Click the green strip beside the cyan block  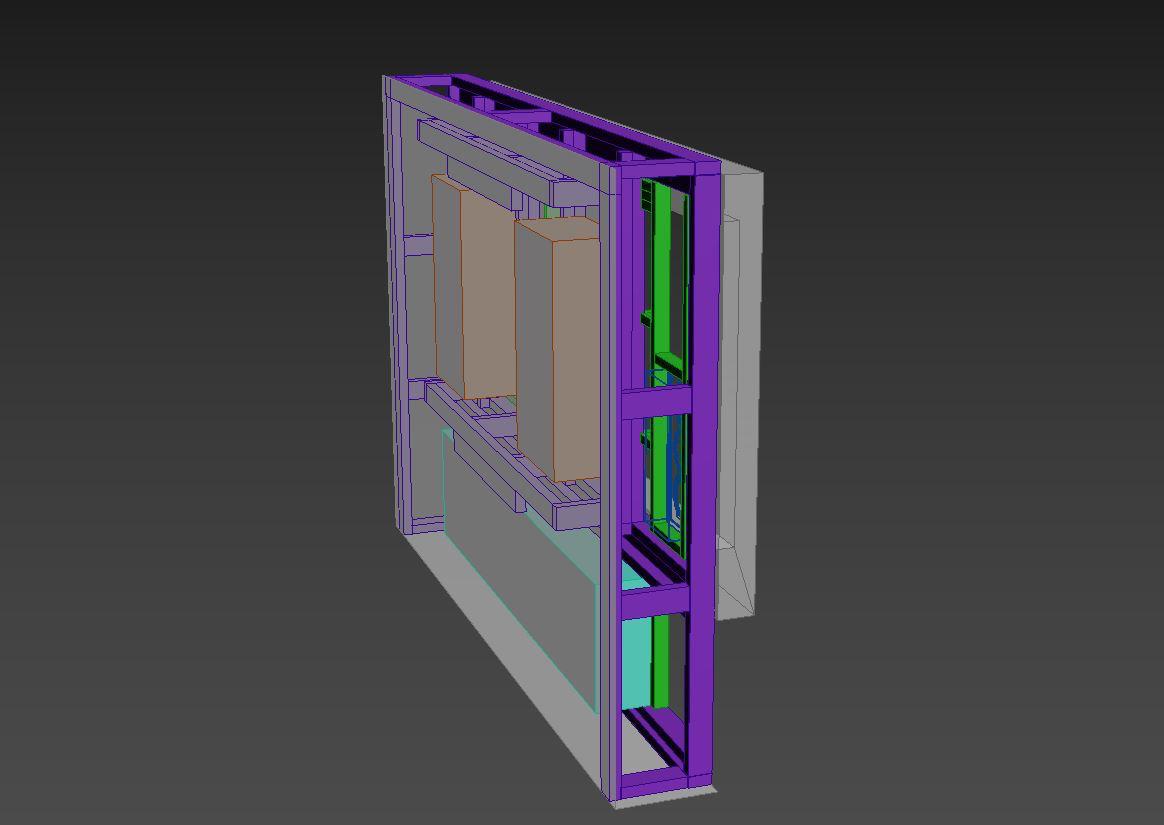(x=661, y=661)
